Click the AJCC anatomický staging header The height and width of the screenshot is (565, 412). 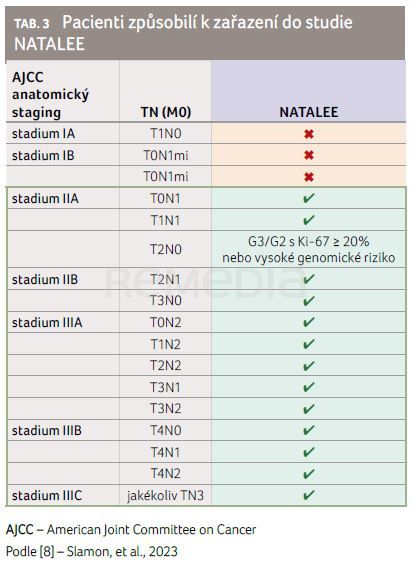pos(50,95)
